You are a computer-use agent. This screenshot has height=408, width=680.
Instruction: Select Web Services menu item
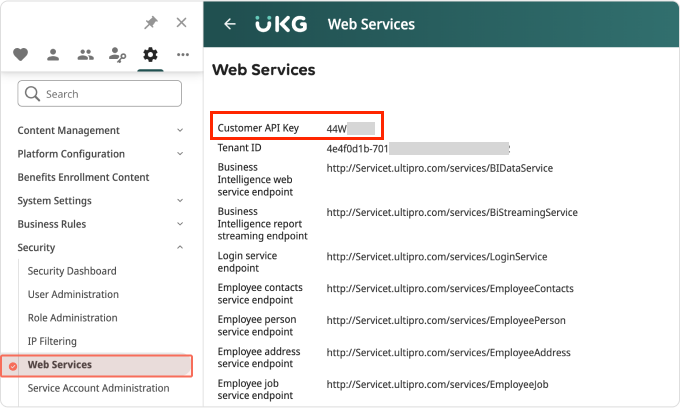click(60, 365)
